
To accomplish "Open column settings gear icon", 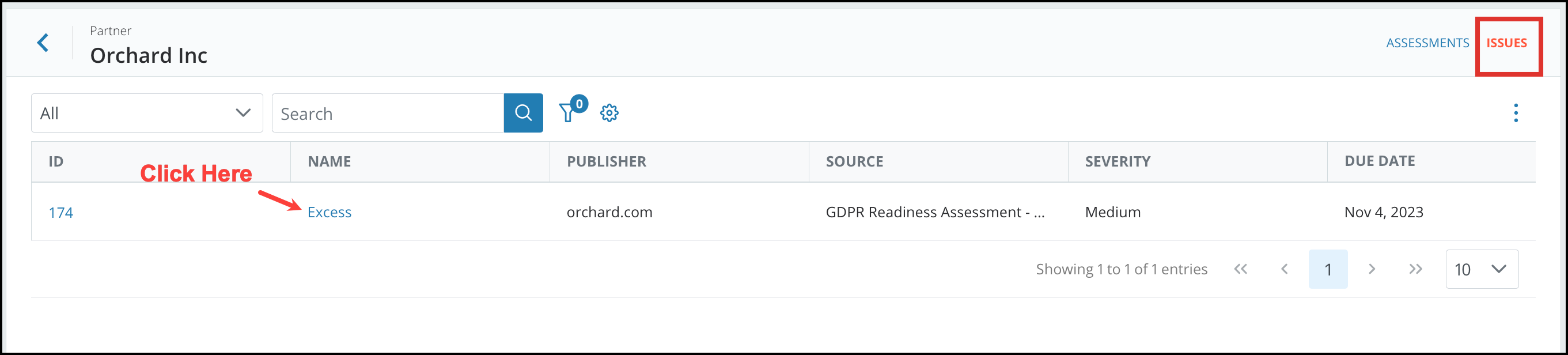I will pyautogui.click(x=609, y=112).
